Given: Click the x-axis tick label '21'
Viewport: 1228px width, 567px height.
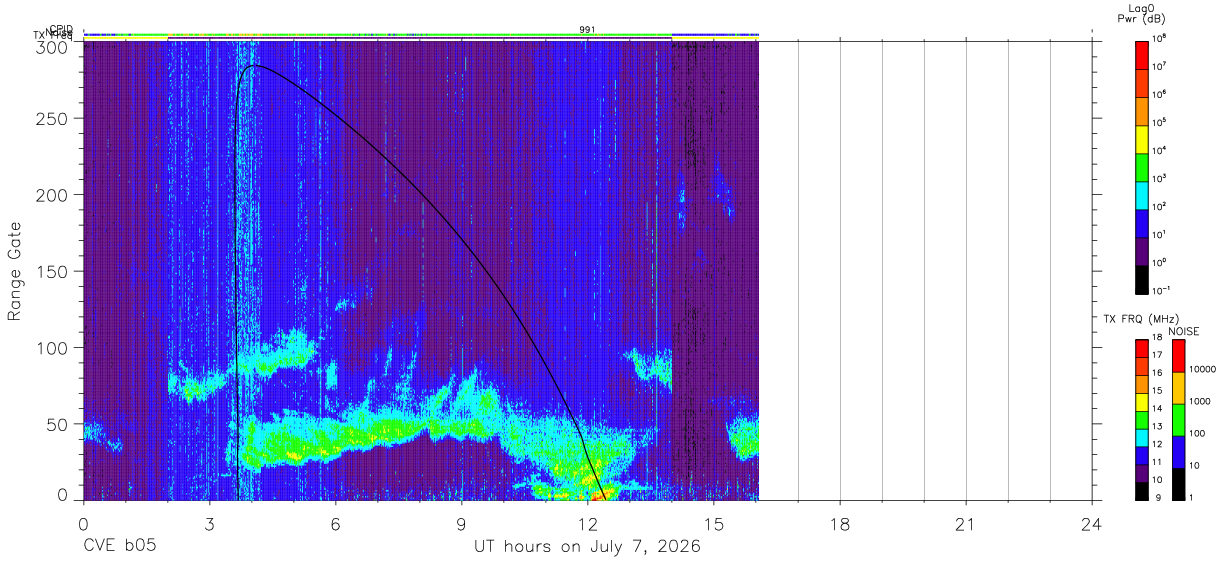Looking at the screenshot, I should 966,524.
